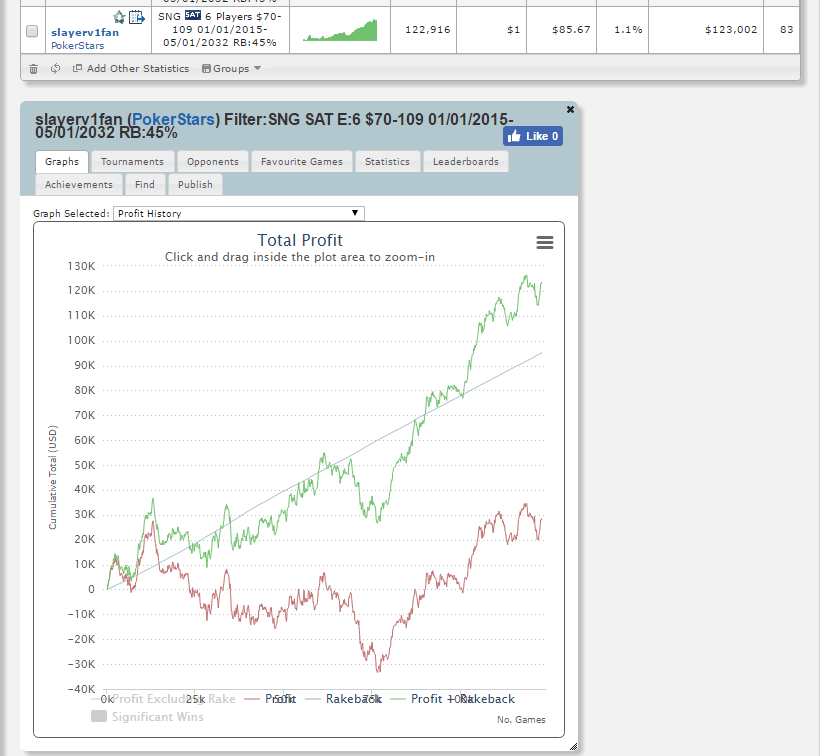
Task: Click the green mini profit graph thumbnail
Action: pyautogui.click(x=340, y=30)
